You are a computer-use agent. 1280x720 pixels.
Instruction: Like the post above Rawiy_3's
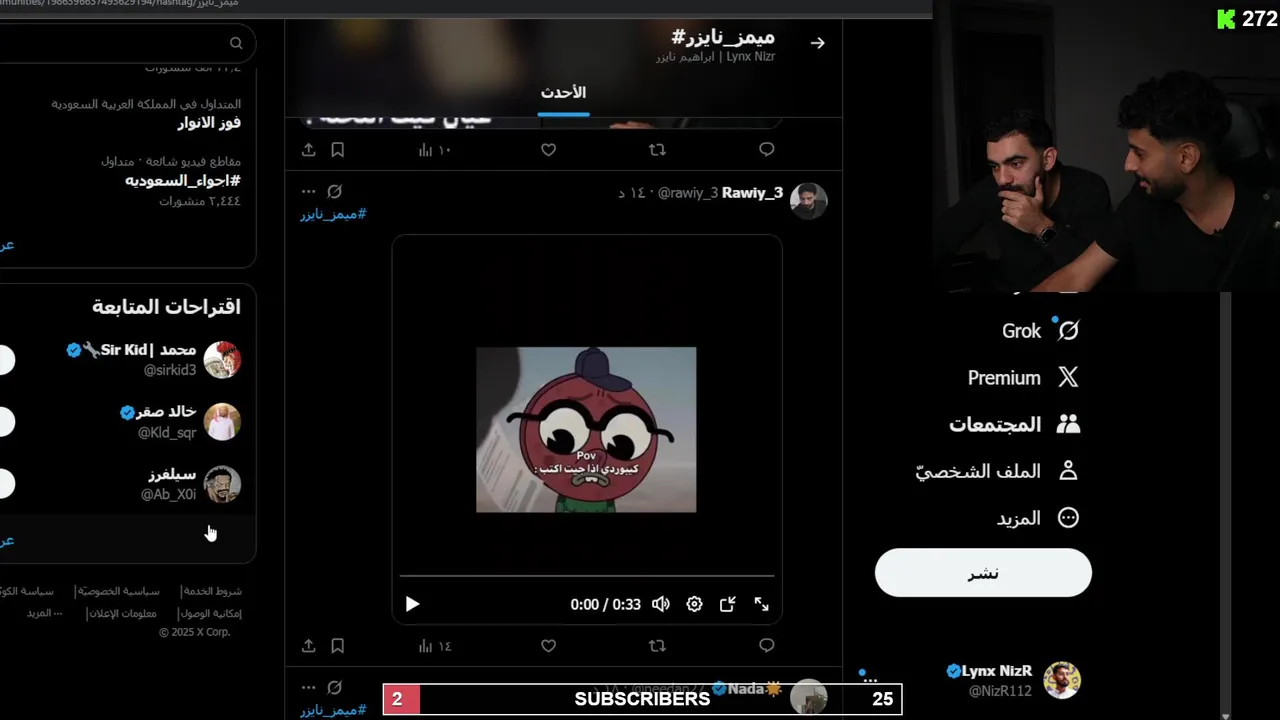(x=548, y=150)
